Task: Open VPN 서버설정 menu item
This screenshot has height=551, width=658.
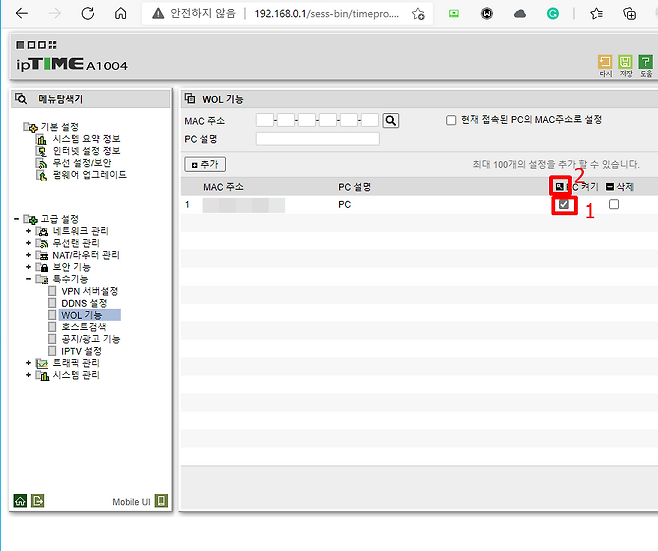Action: click(x=89, y=291)
